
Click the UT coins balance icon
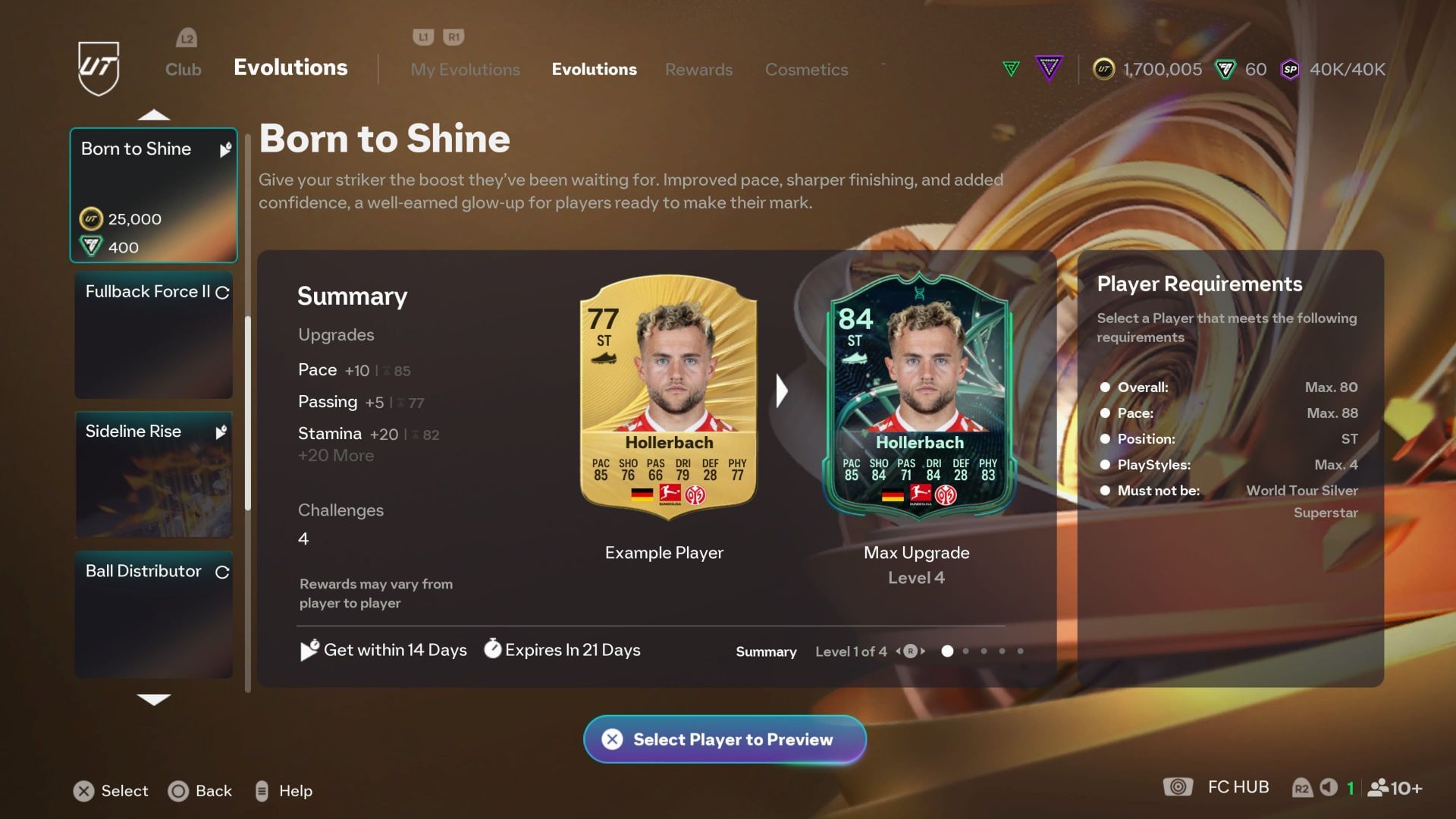pos(1103,69)
